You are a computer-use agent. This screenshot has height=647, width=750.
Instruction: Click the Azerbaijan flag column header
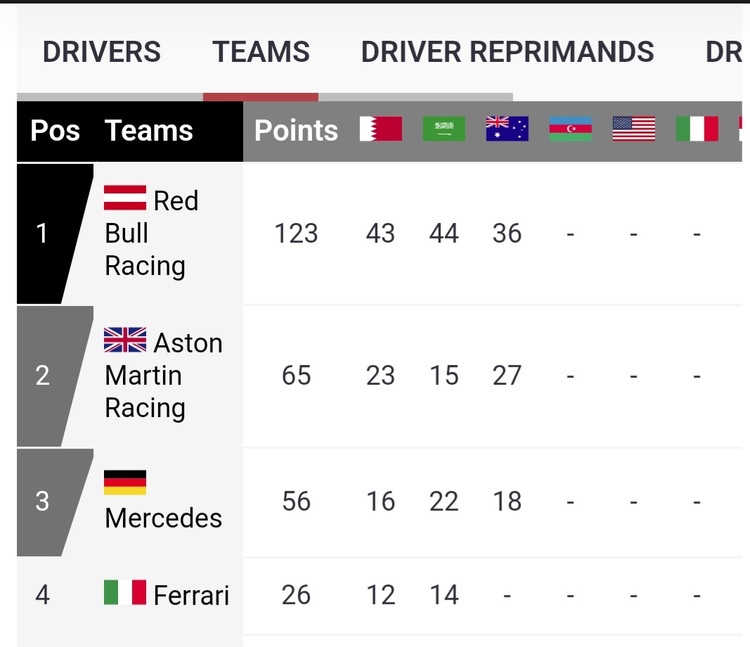pyautogui.click(x=571, y=129)
